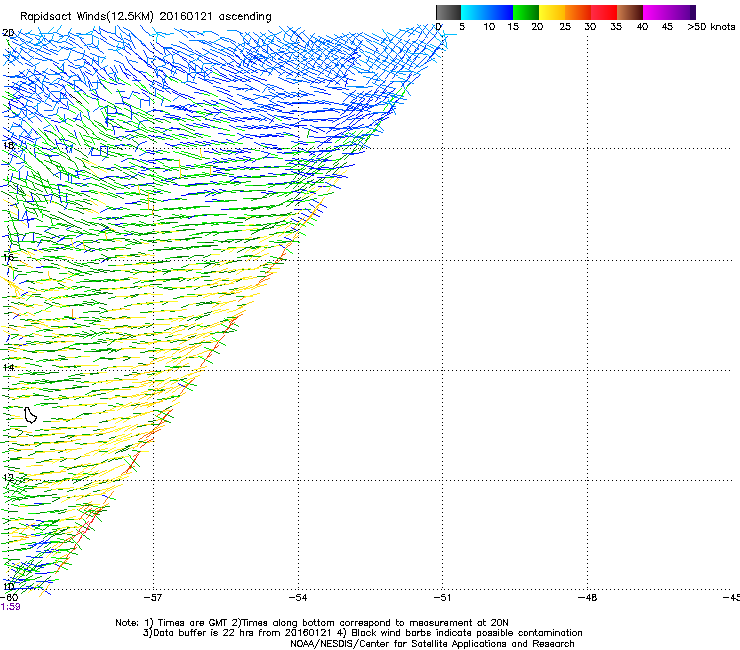Click the -48 longitude axis label
The image size is (740, 650).
[x=587, y=597]
